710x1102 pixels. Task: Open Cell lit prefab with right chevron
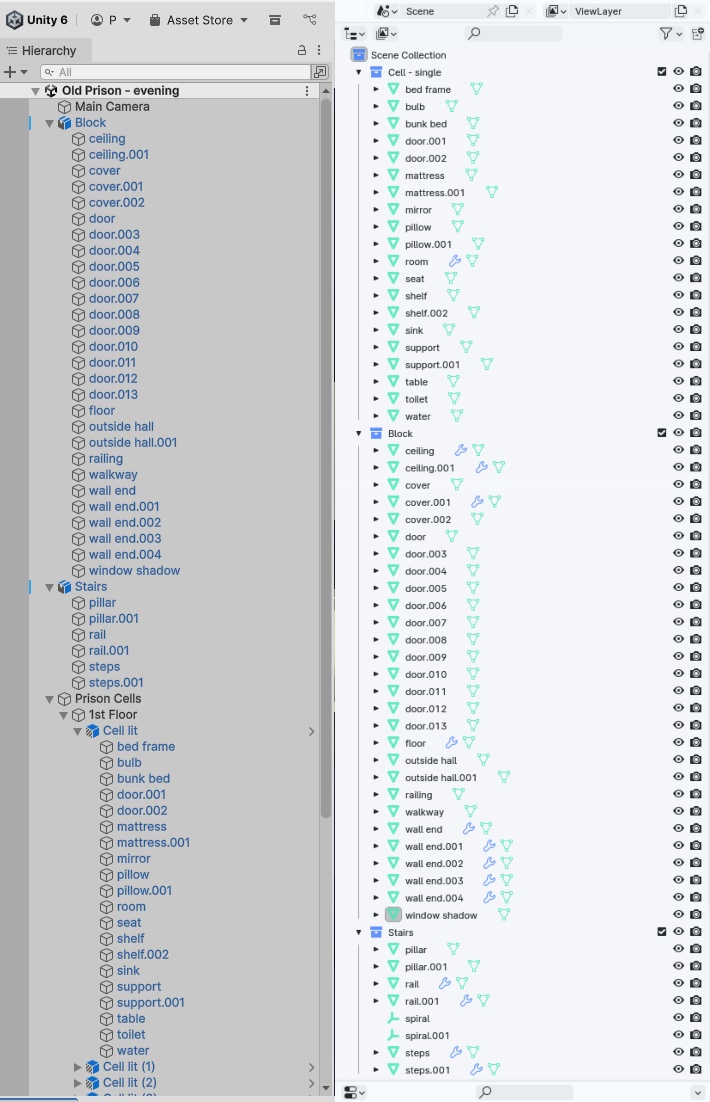coord(311,732)
